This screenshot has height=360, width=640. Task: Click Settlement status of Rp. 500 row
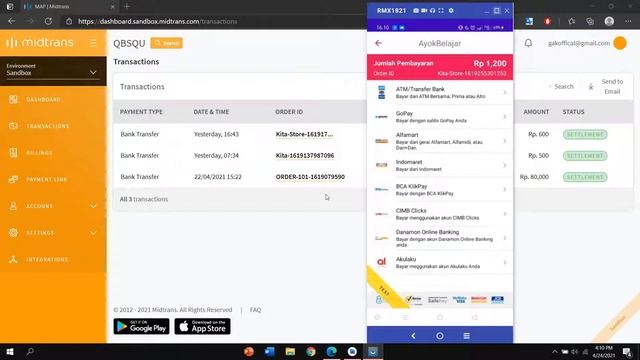point(585,156)
